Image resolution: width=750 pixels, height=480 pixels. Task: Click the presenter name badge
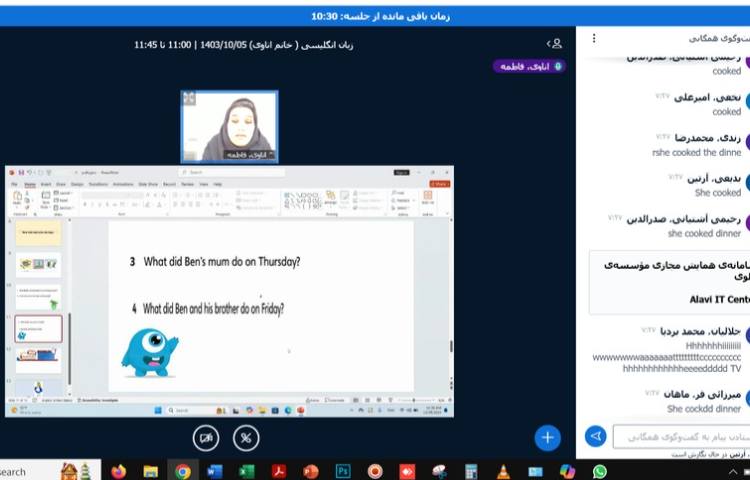pyautogui.click(x=529, y=66)
